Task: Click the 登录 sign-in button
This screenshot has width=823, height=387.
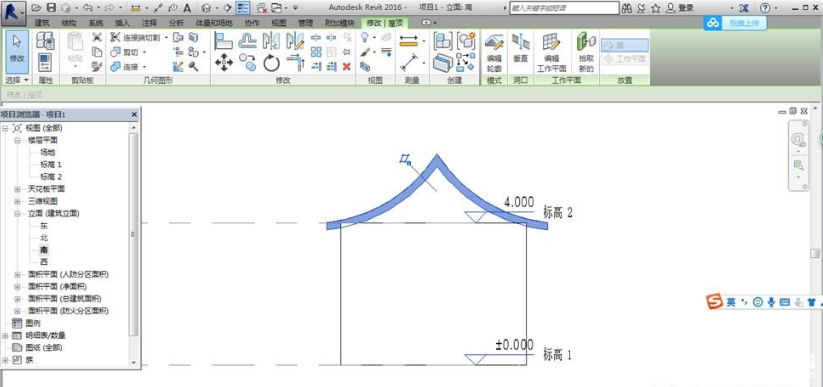Action: [x=680, y=8]
